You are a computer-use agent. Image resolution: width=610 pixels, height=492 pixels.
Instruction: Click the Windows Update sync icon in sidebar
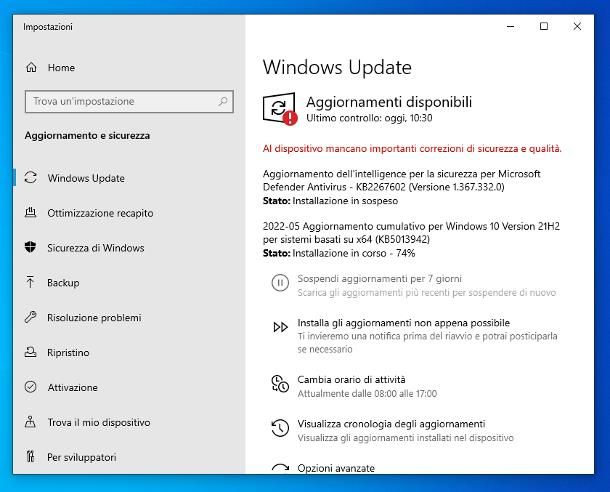[31, 178]
